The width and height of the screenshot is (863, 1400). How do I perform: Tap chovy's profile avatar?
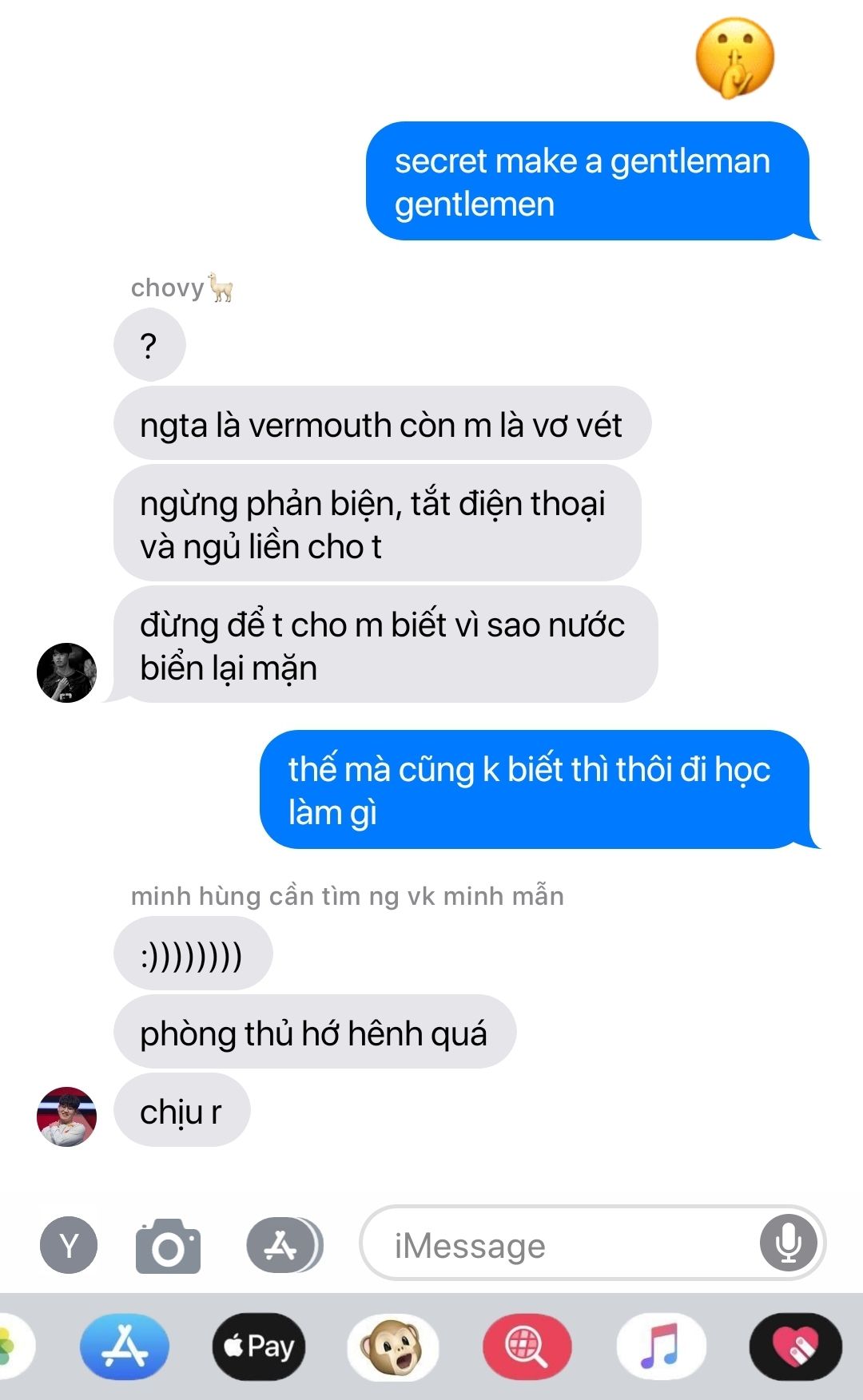[x=67, y=672]
